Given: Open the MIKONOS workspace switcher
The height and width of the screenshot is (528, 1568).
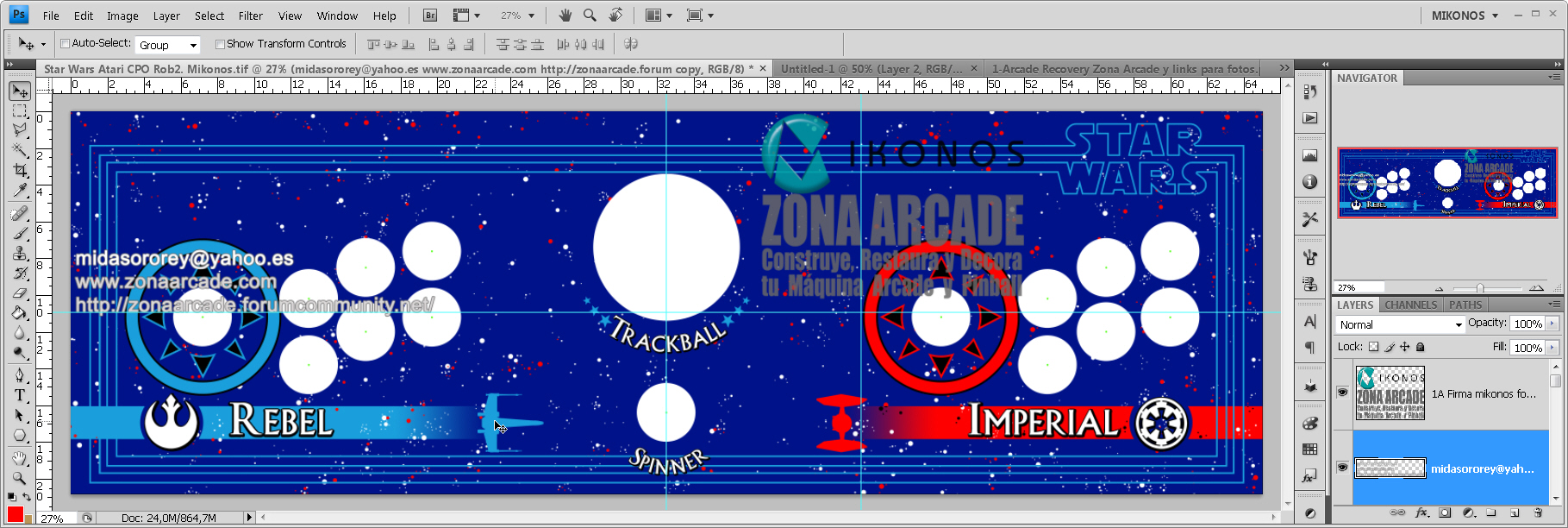Looking at the screenshot, I should click(x=1465, y=16).
